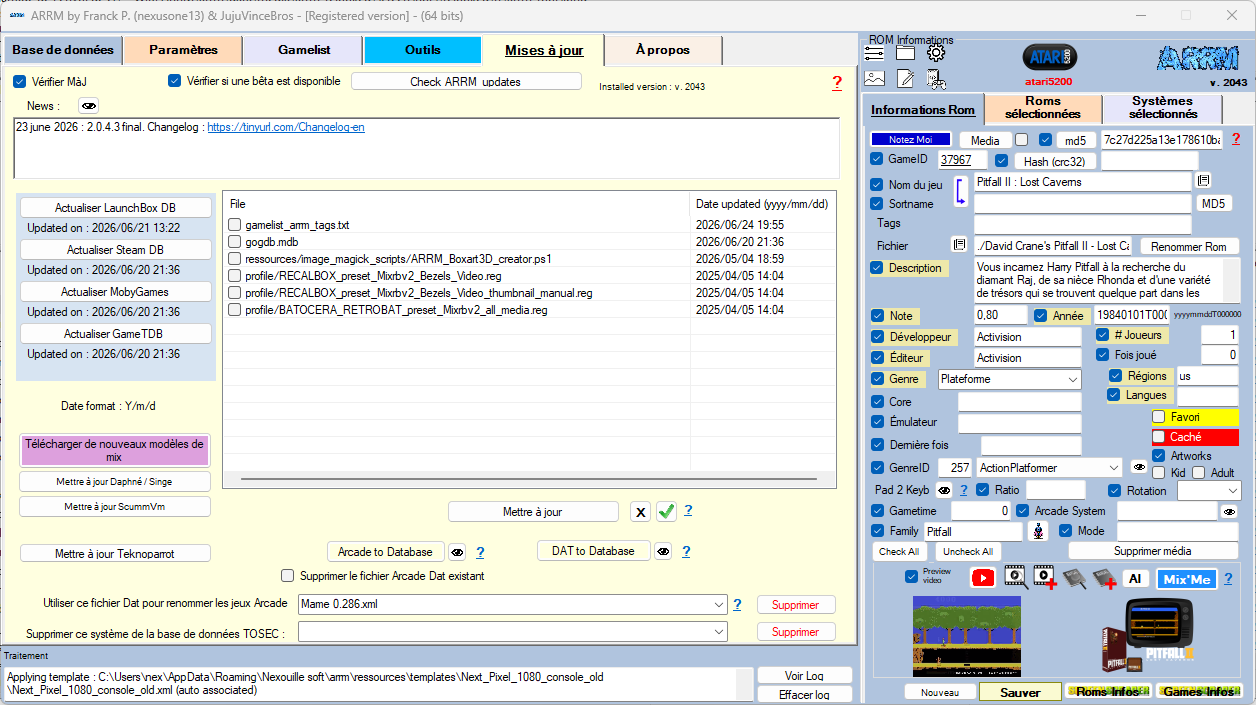
Task: Open the À propos tab
Action: tap(662, 50)
